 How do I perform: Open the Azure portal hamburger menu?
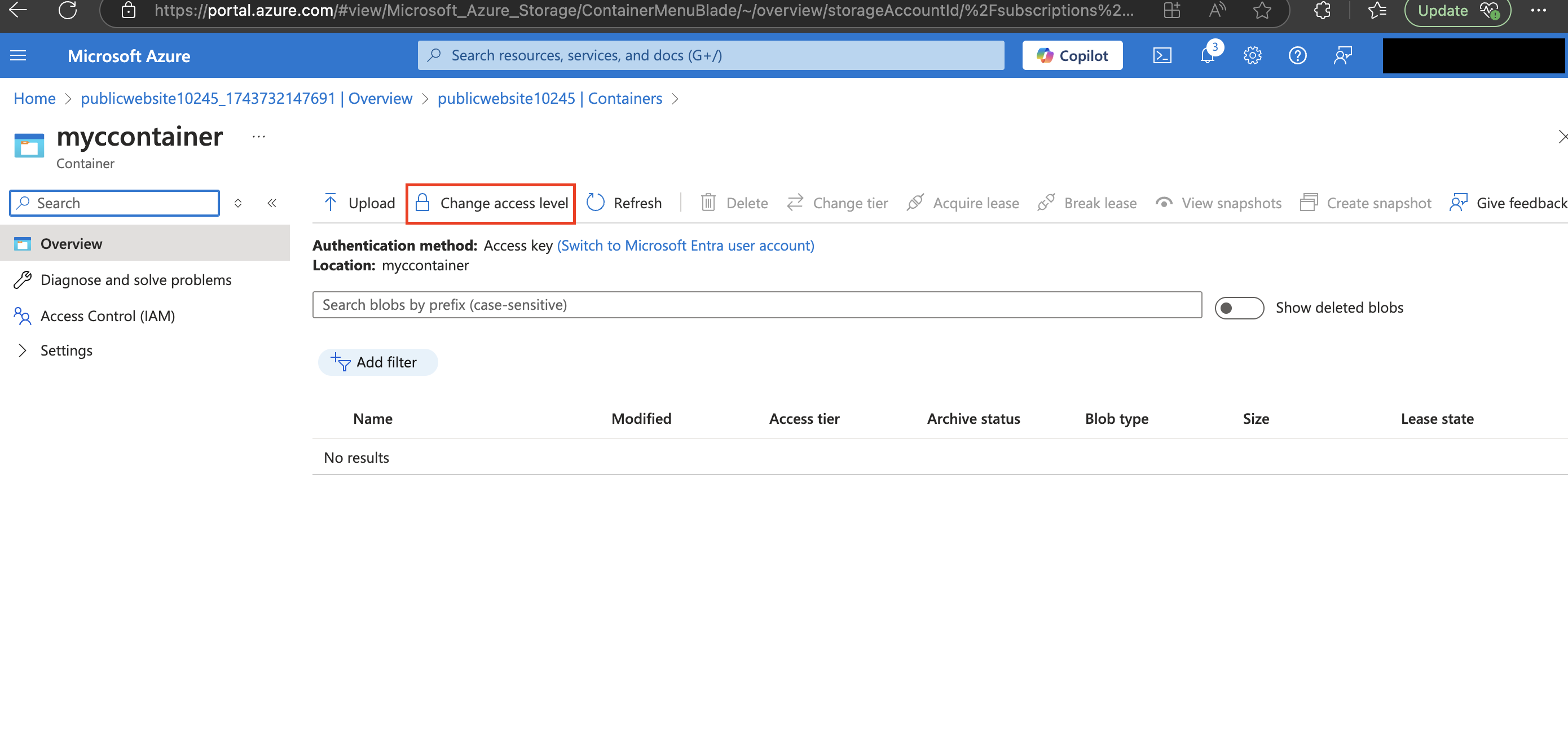click(18, 55)
